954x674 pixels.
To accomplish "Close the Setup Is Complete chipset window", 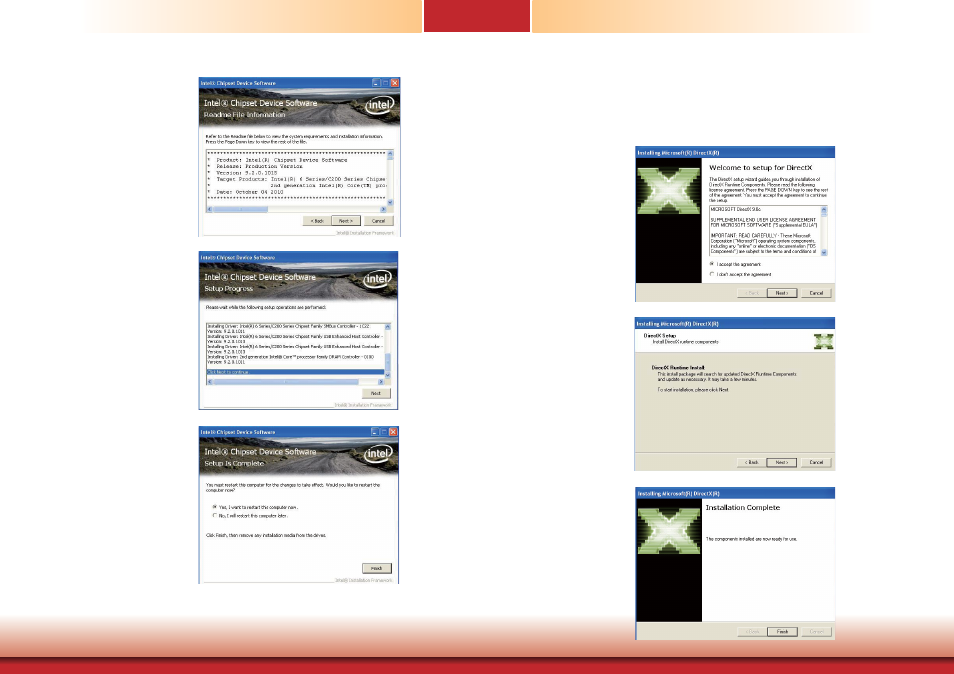I will (394, 432).
